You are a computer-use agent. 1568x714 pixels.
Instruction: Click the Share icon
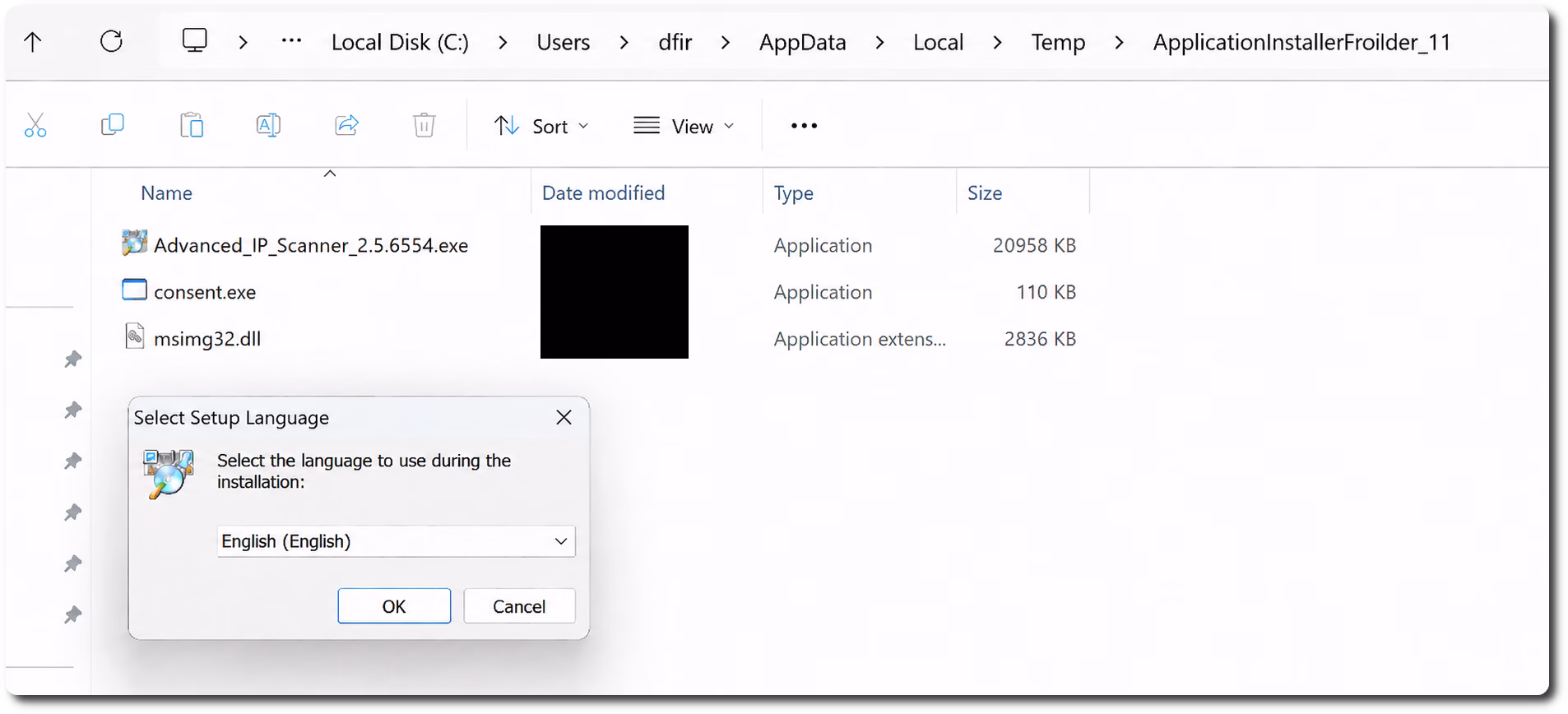(x=347, y=125)
